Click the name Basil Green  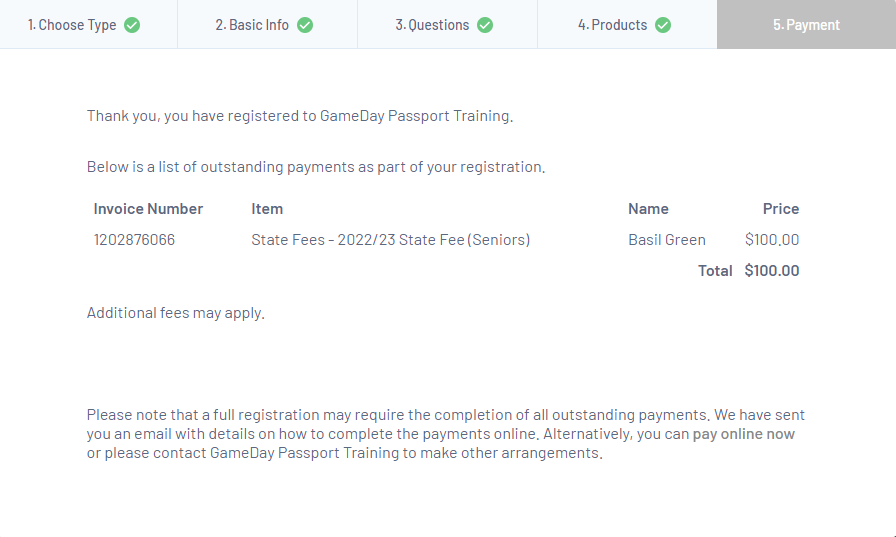point(667,240)
